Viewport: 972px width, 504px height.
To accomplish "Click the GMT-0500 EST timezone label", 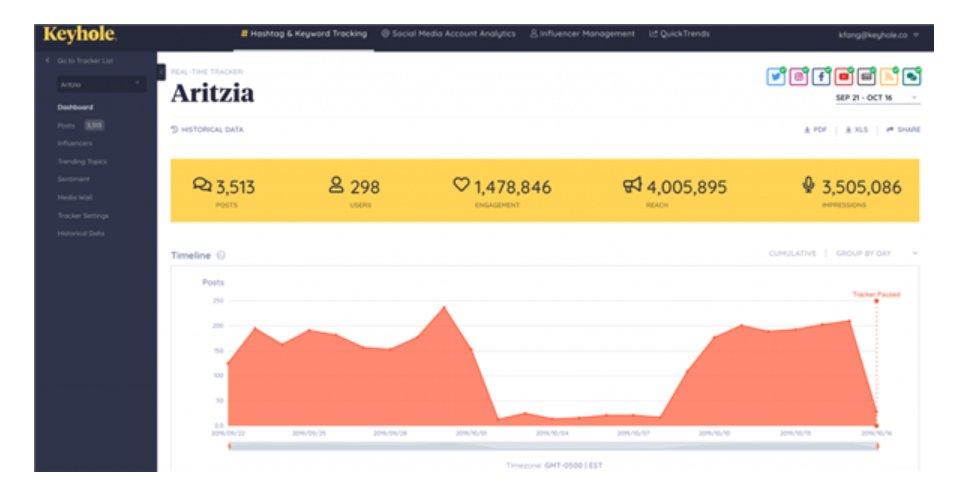I will click(x=573, y=466).
